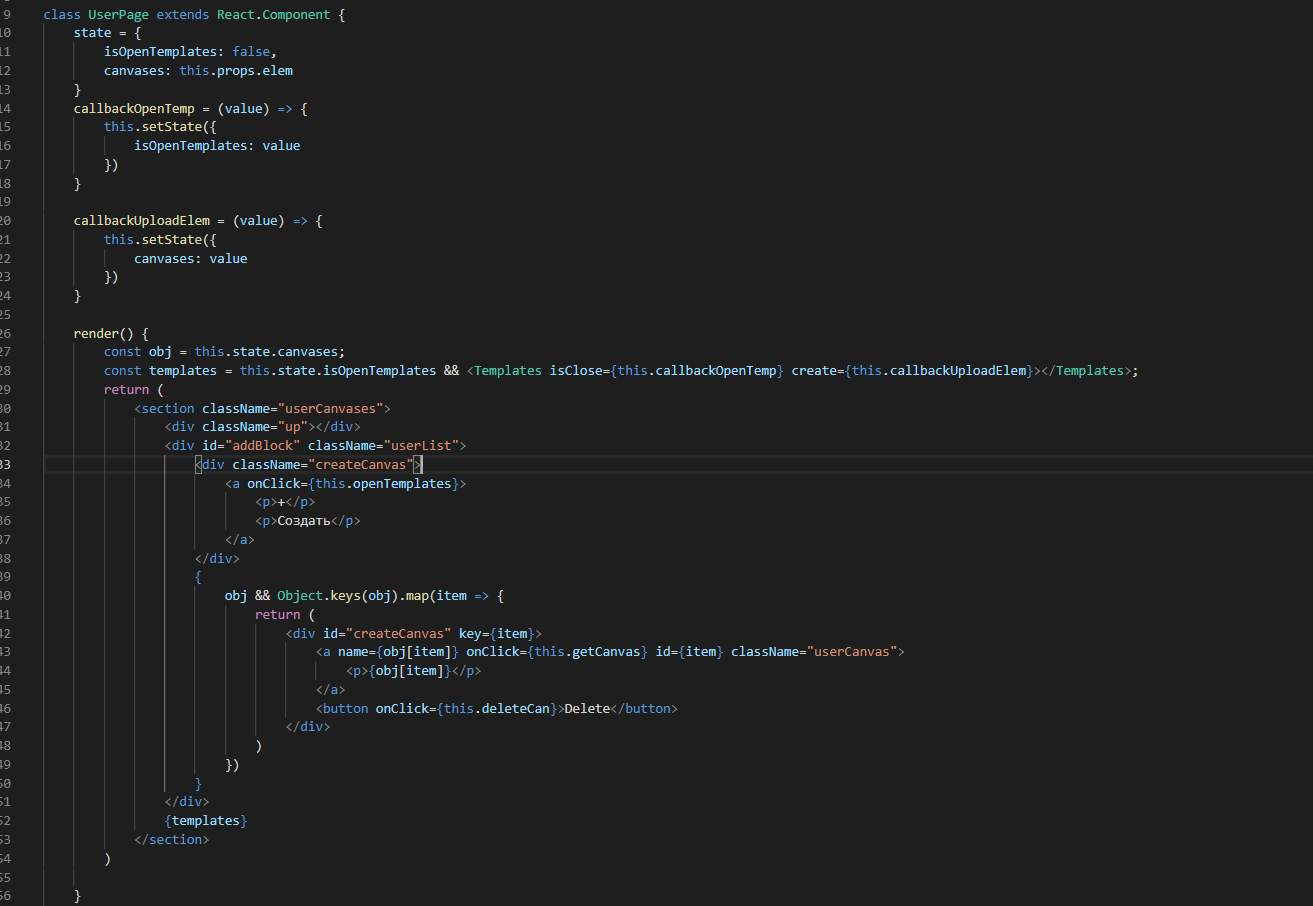Click the line 'isOpenTemplates: value'

point(217,145)
